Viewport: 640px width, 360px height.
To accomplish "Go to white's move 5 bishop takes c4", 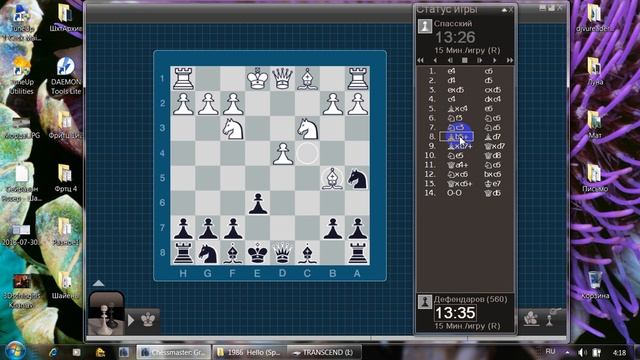I will click(x=457, y=109).
